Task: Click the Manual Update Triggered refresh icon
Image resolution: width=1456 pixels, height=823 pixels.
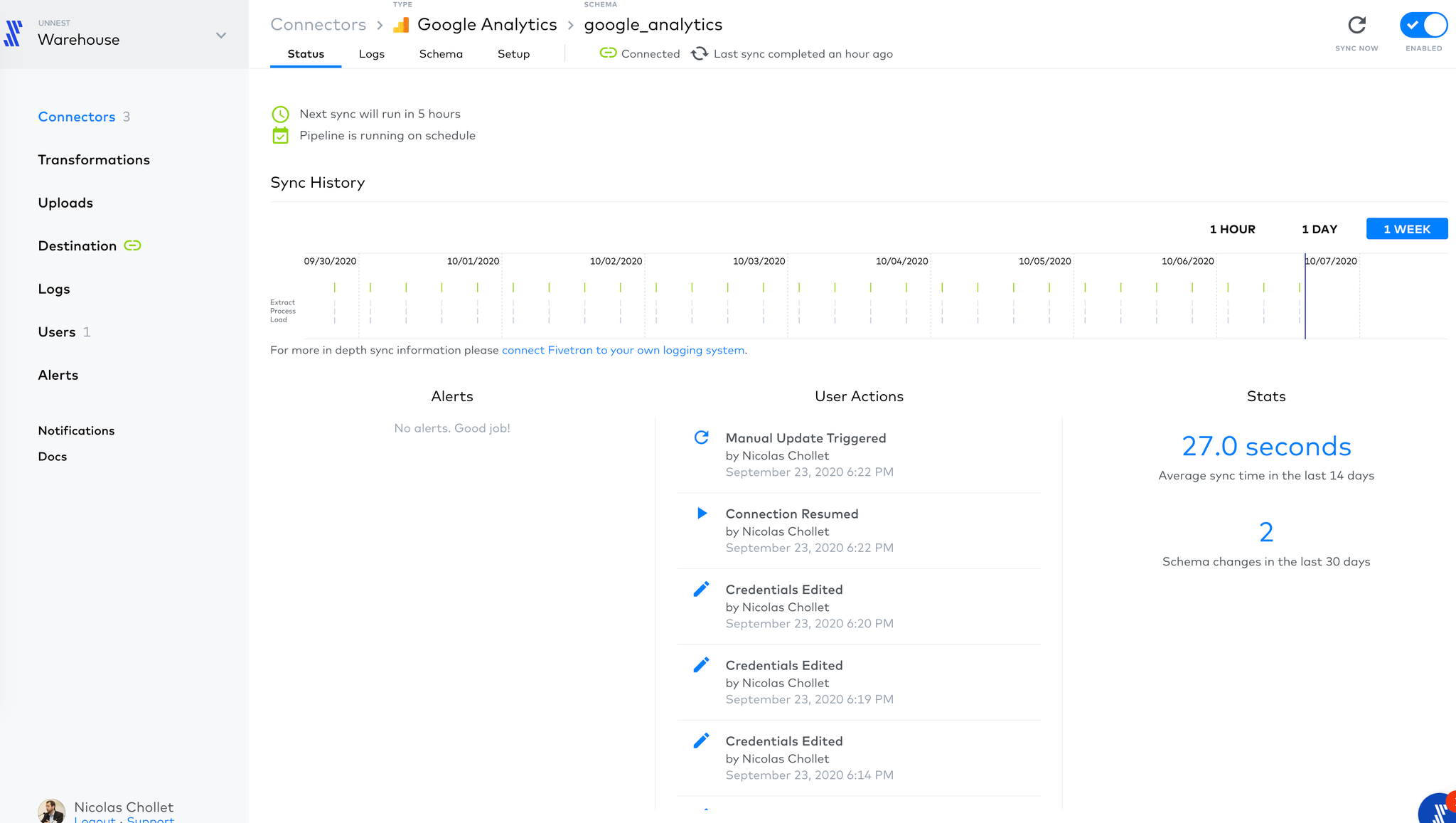Action: pos(701,437)
